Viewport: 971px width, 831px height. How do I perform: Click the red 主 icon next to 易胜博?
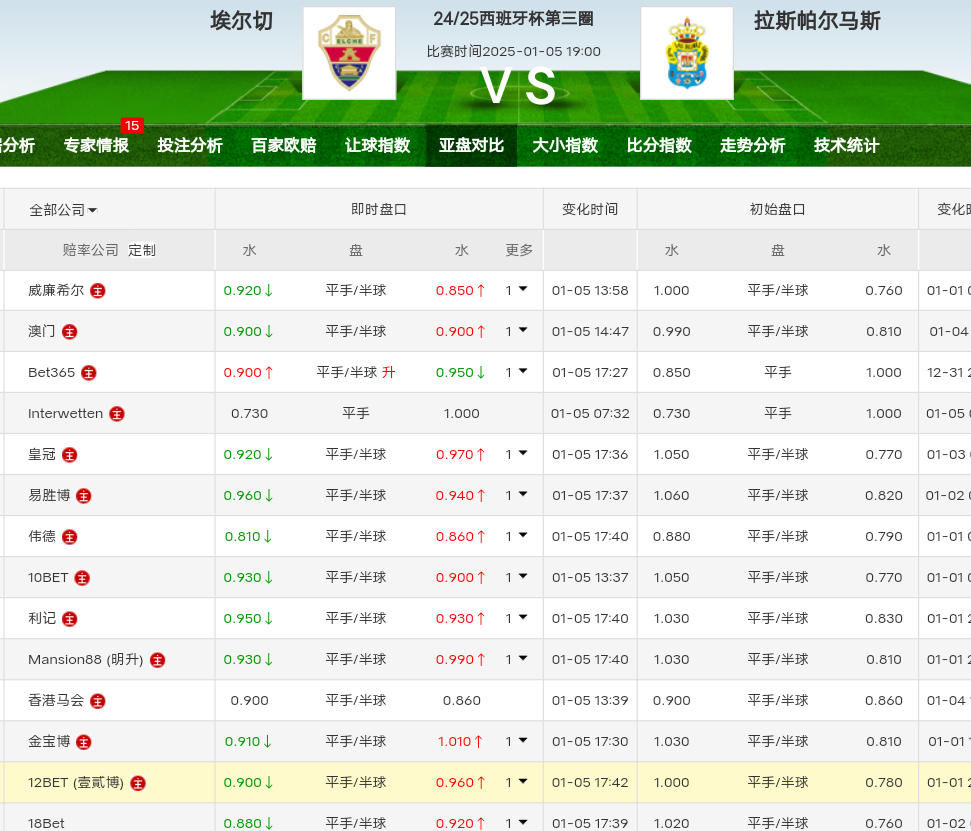[84, 496]
